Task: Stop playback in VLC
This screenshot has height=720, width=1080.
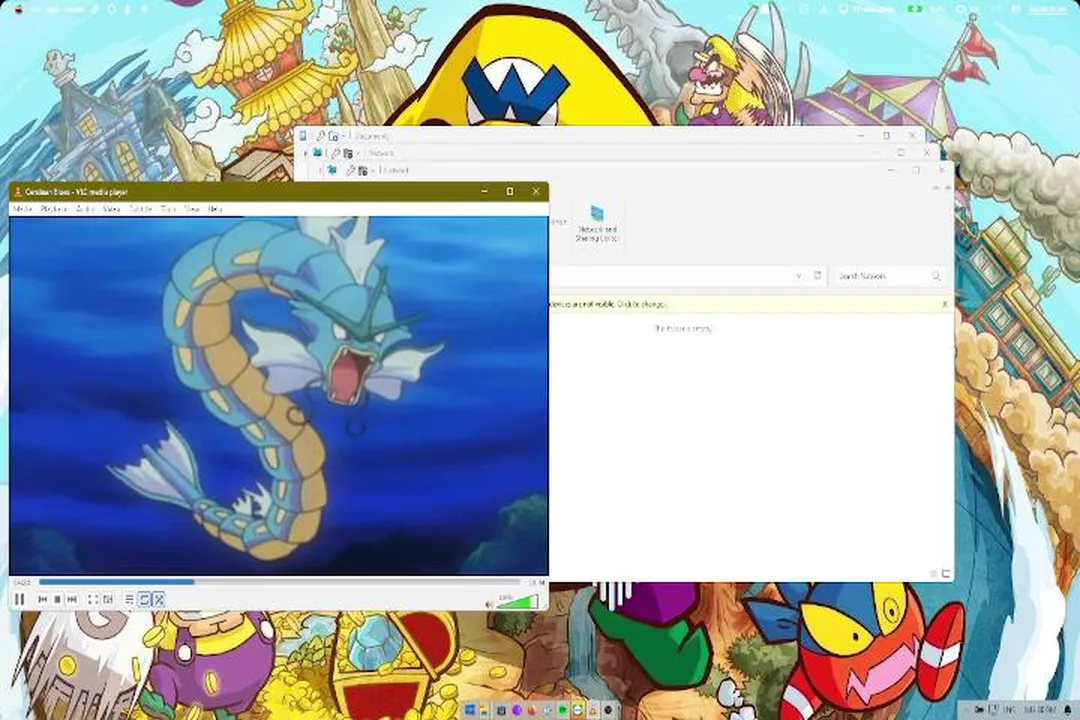Action: pyautogui.click(x=57, y=599)
